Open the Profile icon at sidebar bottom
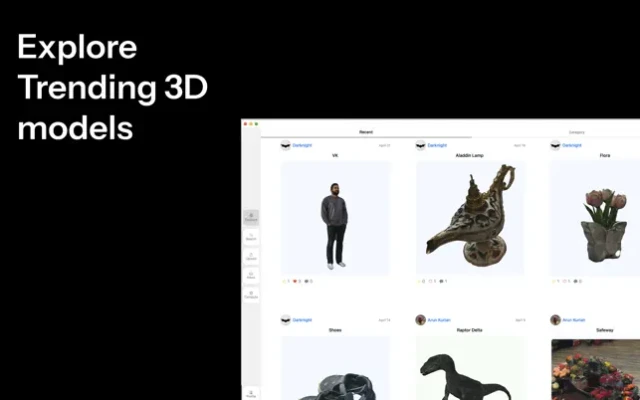 coord(251,393)
